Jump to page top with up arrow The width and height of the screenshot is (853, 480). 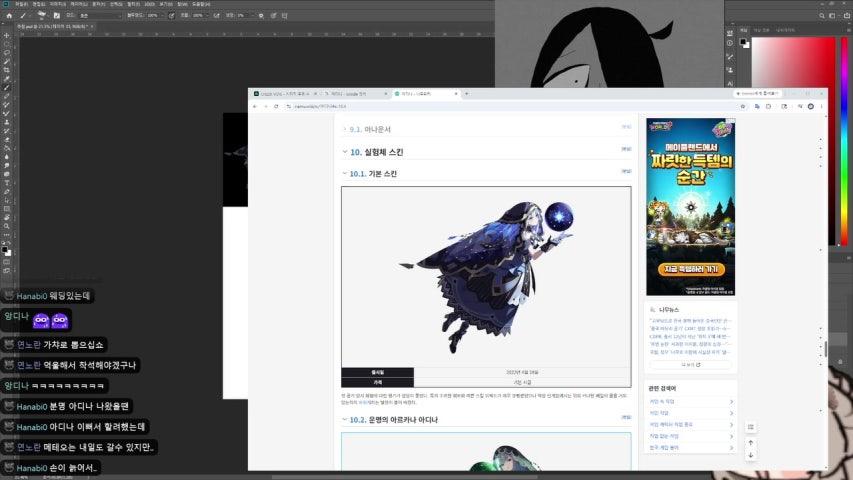coord(751,443)
